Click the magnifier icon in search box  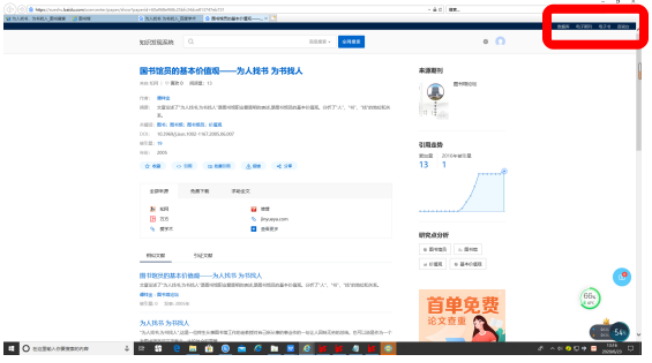[191, 42]
